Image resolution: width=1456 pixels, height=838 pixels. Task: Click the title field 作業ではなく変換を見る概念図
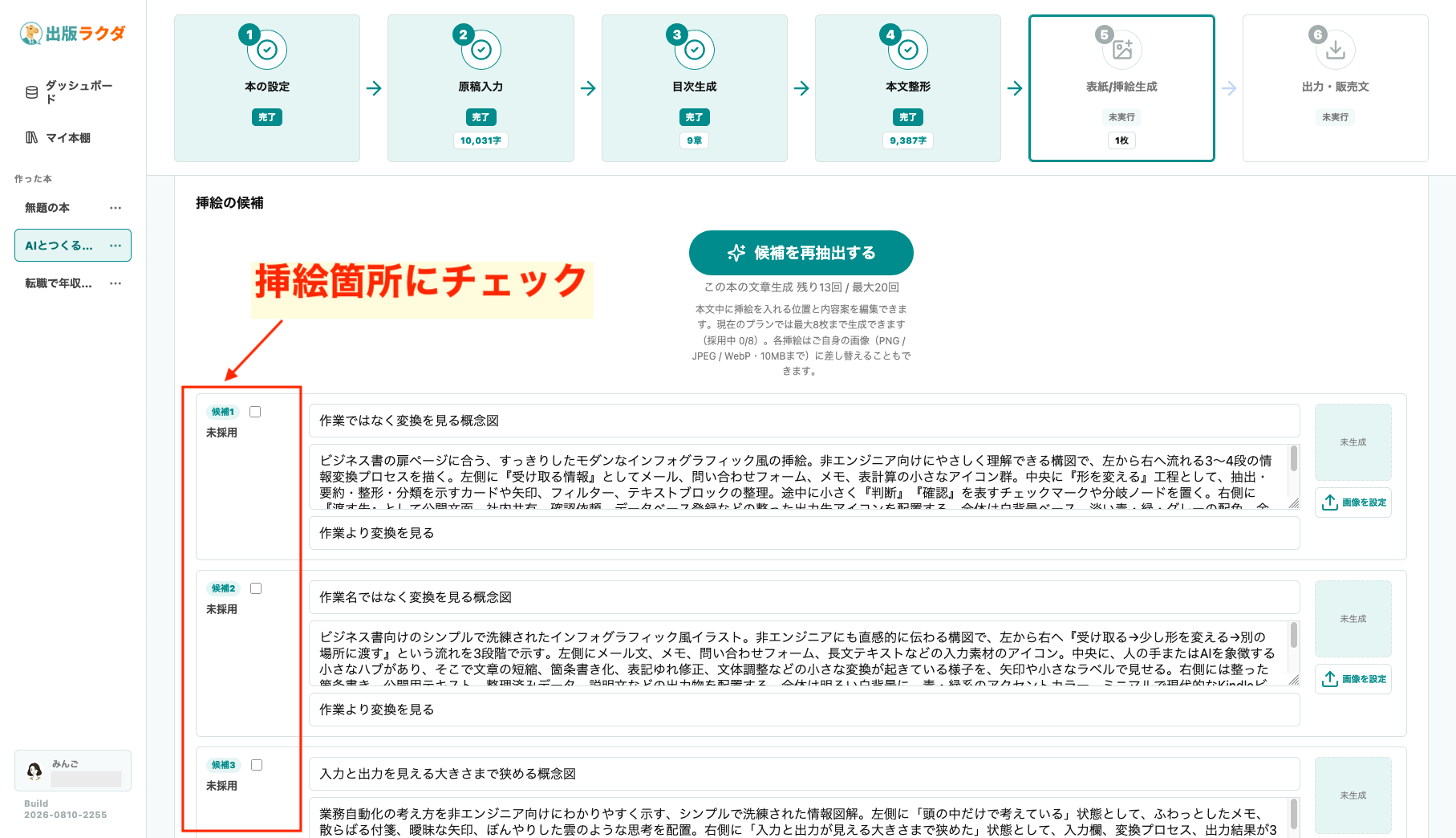[x=805, y=421]
